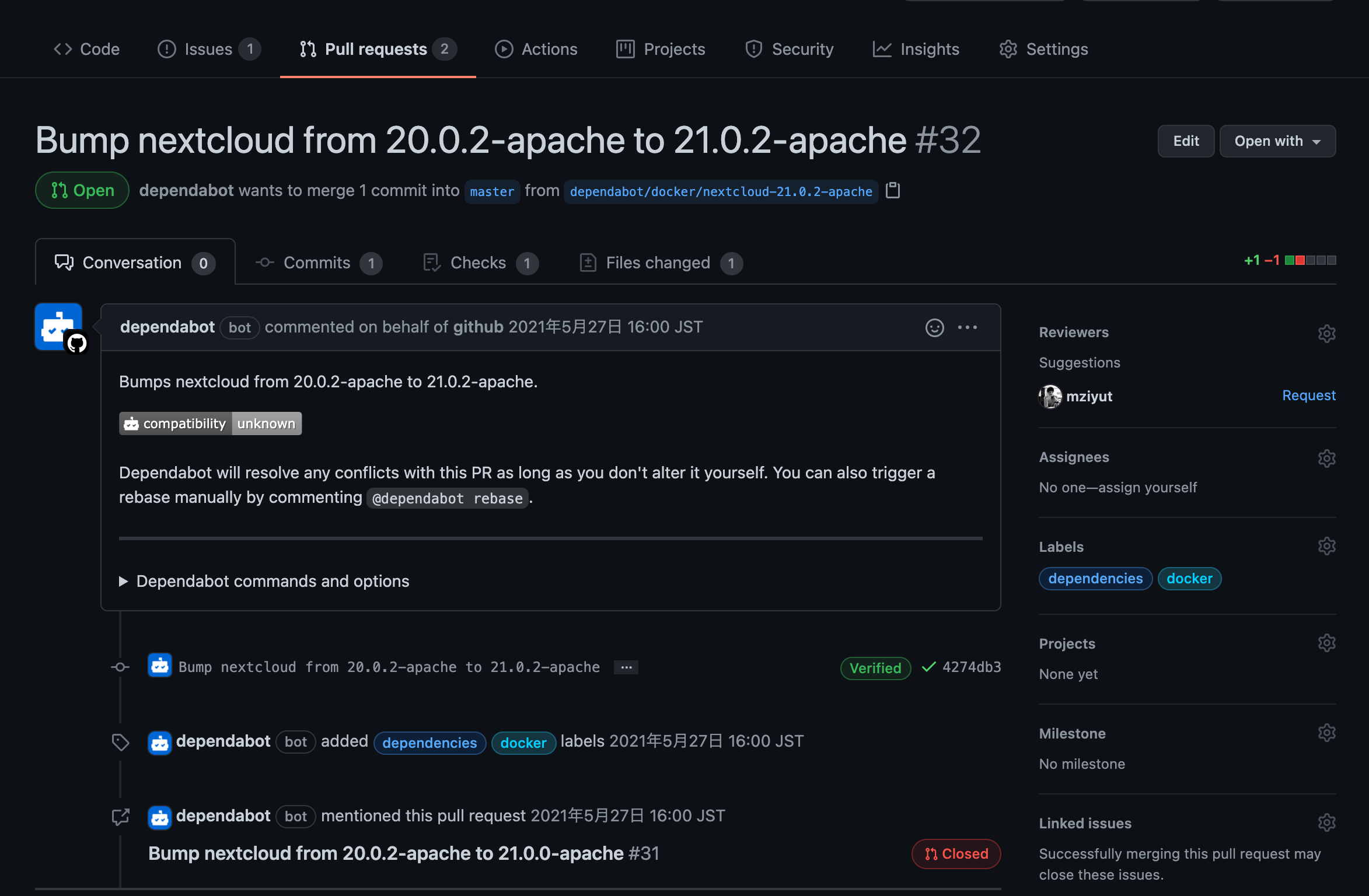Open Reviewers settings gear
Viewport: 1369px width, 896px height.
click(1326, 333)
